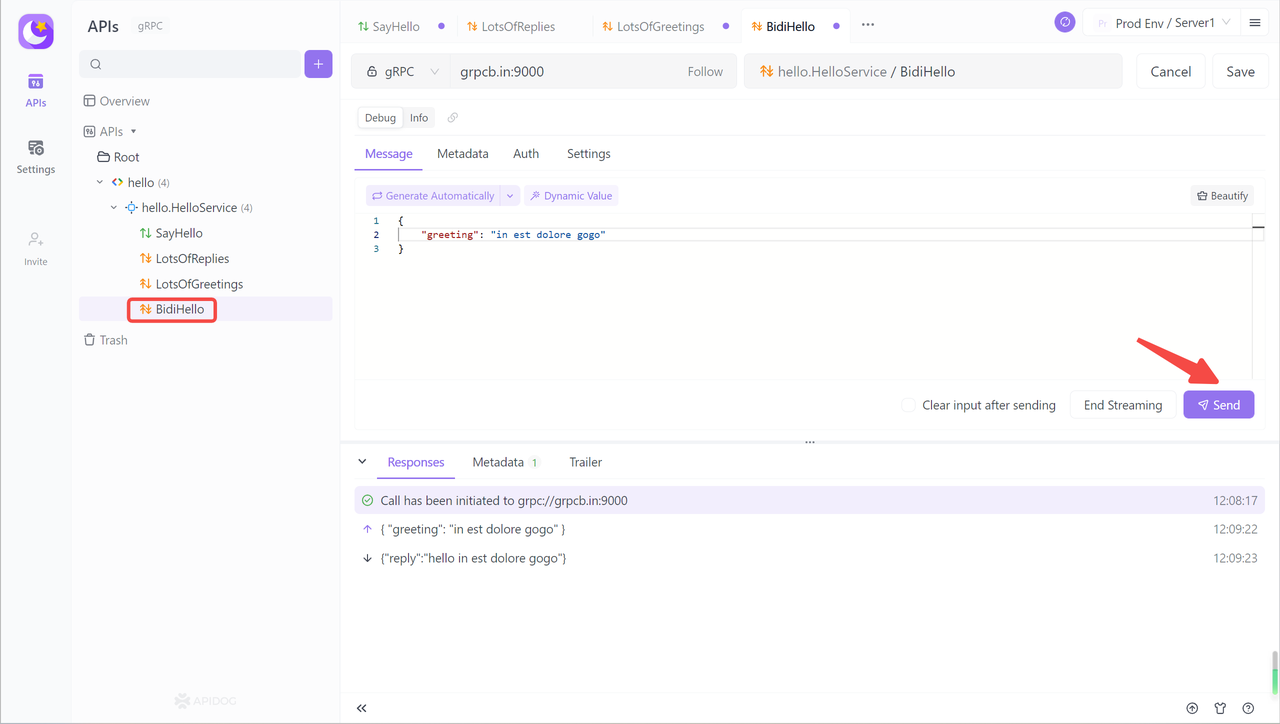The width and height of the screenshot is (1280, 724).
Task: Switch to Info view toggle
Action: [419, 118]
